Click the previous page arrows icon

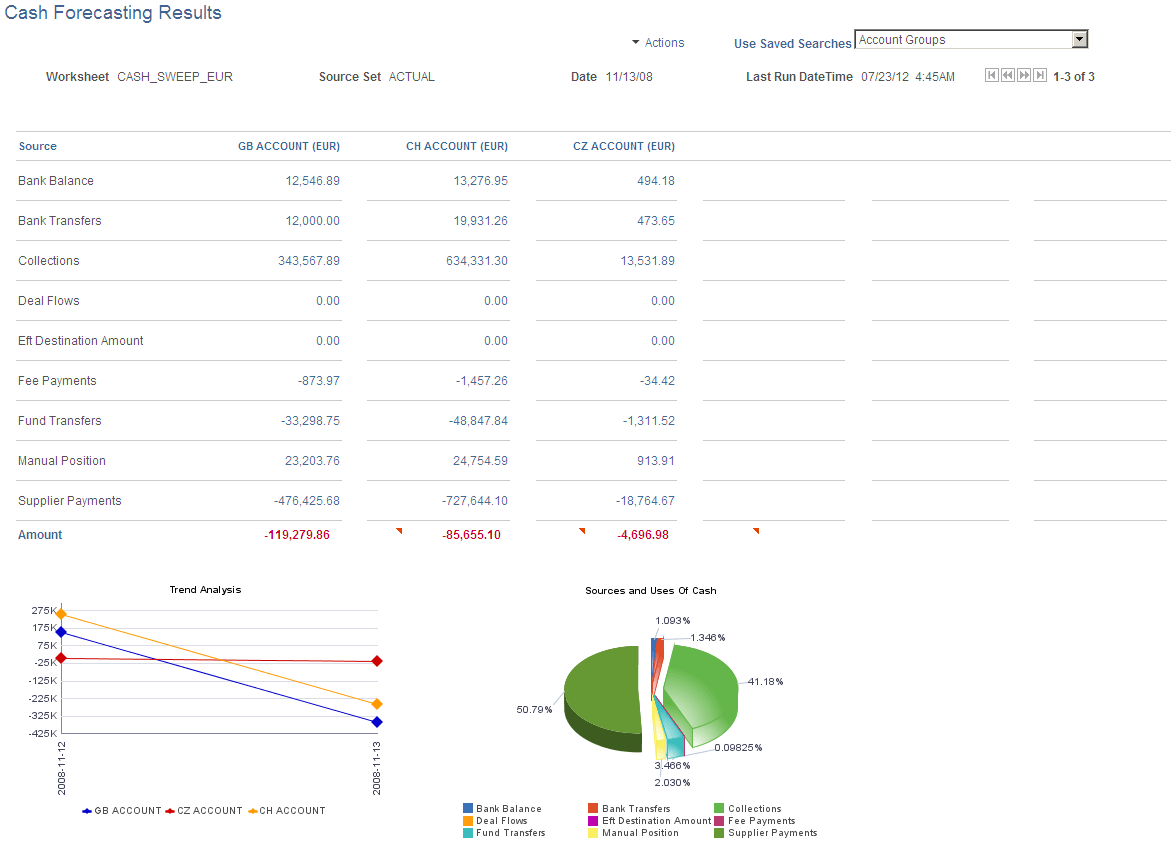click(x=1007, y=75)
